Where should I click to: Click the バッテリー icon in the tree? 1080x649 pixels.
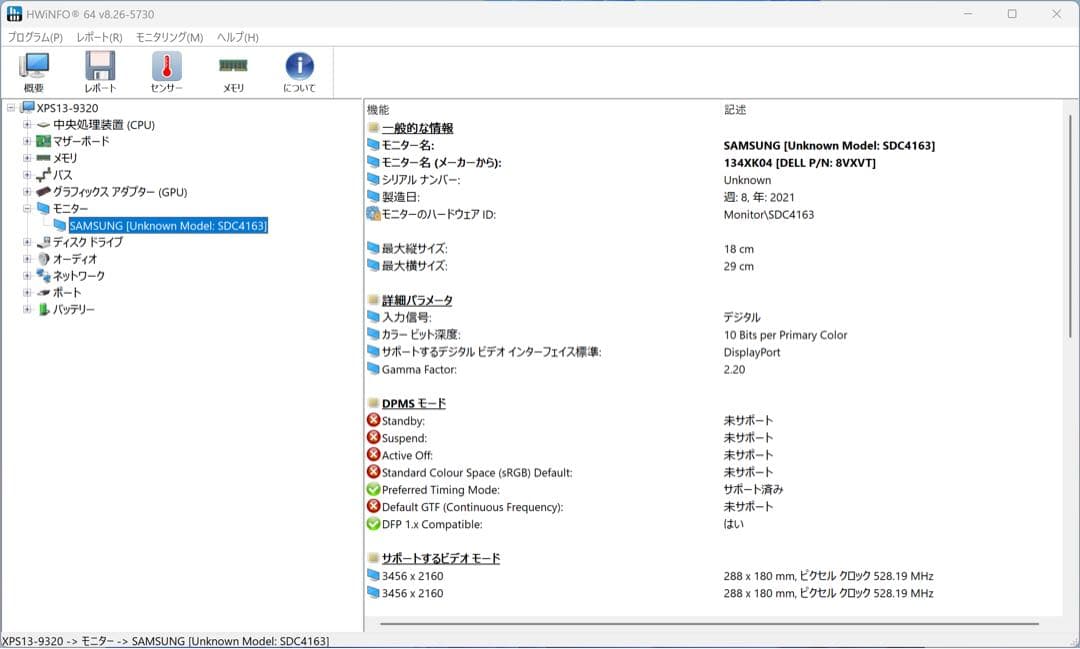click(x=44, y=309)
